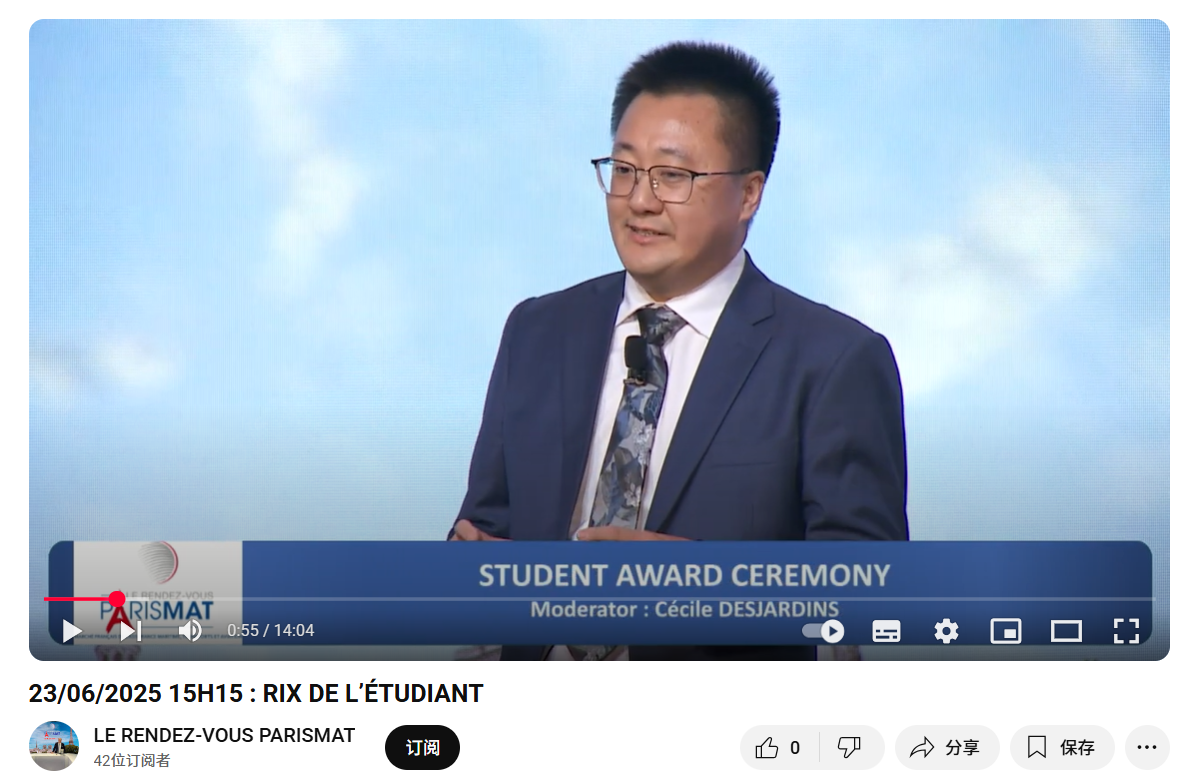Screen dimensions: 1185x780
Task: Like the video with thumbs up
Action: pyautogui.click(x=778, y=748)
